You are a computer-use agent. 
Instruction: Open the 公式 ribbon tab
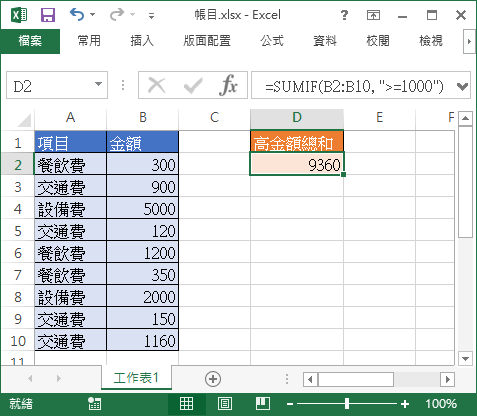click(x=272, y=41)
